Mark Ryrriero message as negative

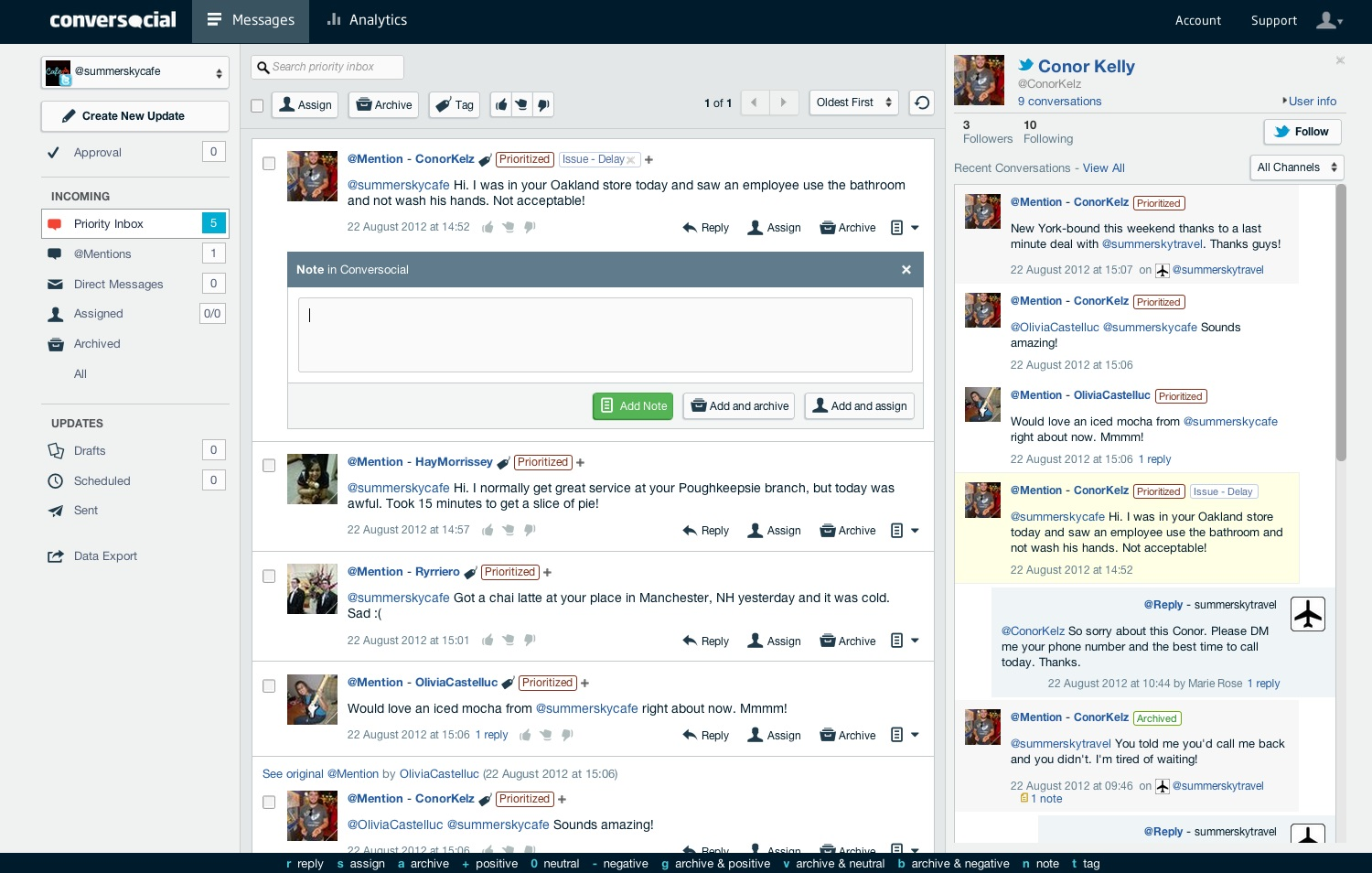pyautogui.click(x=530, y=641)
